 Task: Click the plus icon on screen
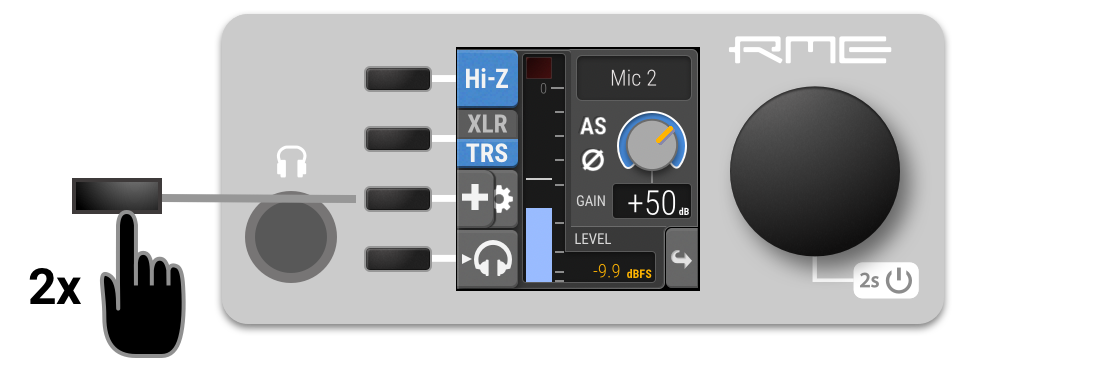pos(475,199)
